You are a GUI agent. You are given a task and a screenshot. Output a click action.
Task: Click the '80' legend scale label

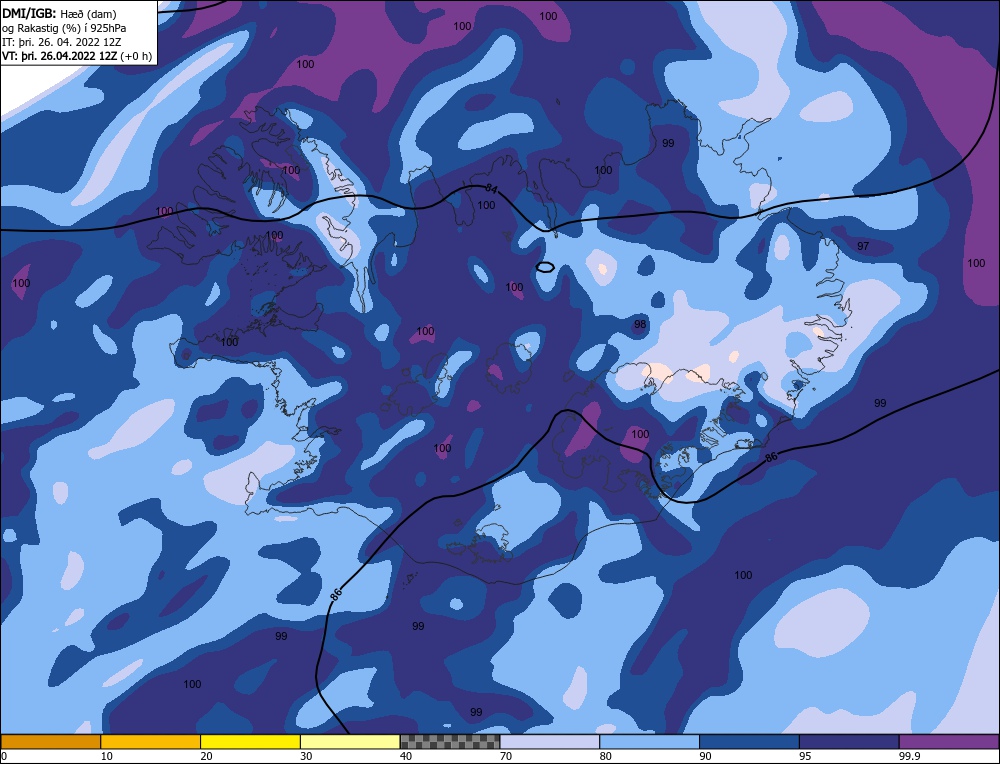606,756
